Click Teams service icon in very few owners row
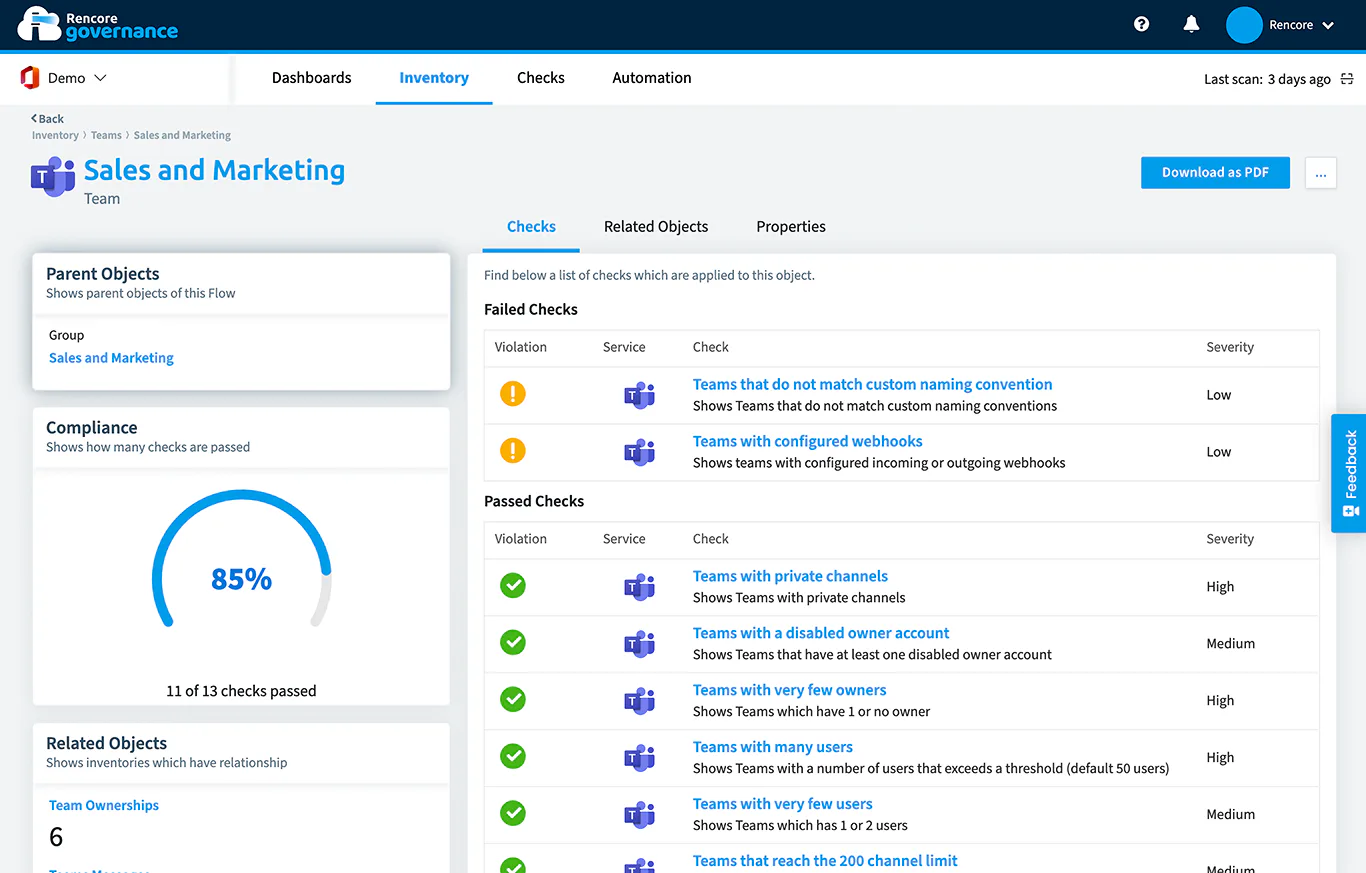 [x=639, y=701]
